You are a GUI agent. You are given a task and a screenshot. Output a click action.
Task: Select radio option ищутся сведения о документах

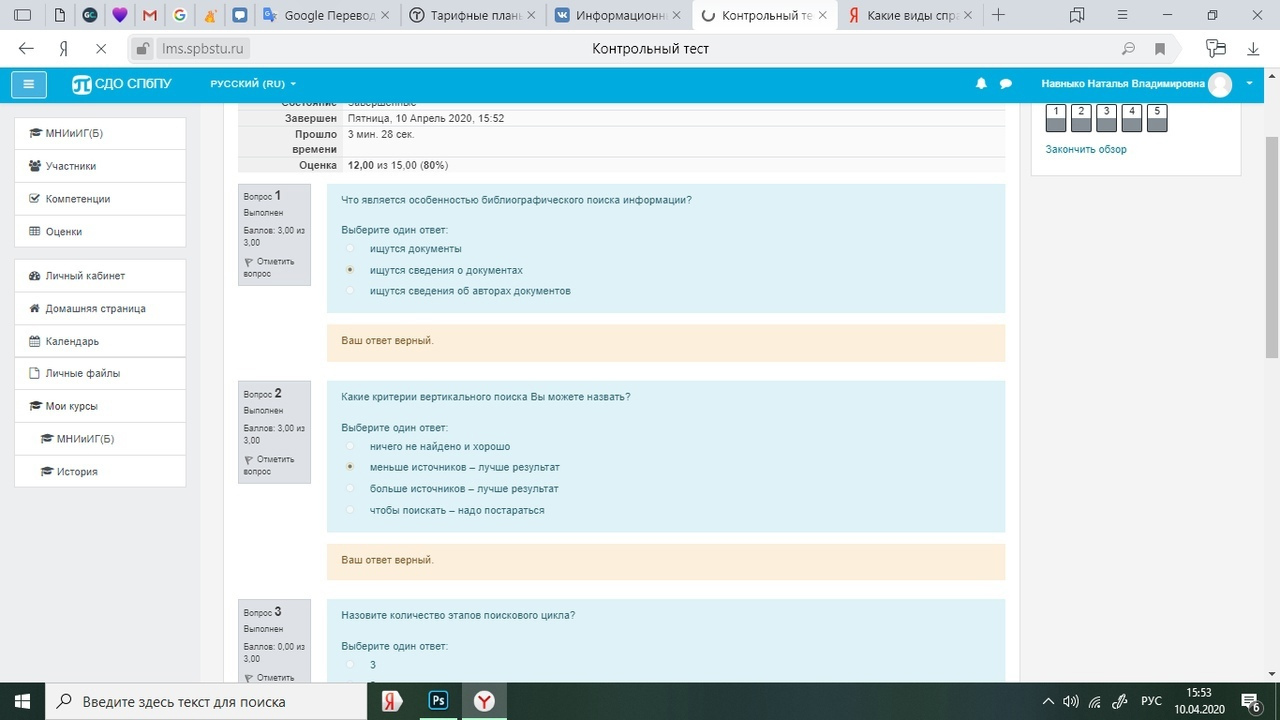point(350,270)
